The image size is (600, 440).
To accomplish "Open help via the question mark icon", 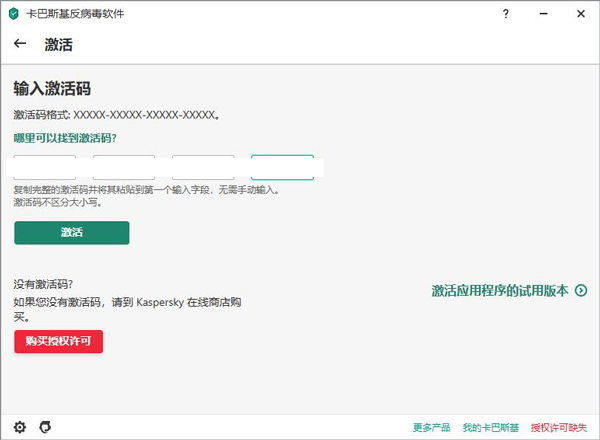I will [x=506, y=14].
